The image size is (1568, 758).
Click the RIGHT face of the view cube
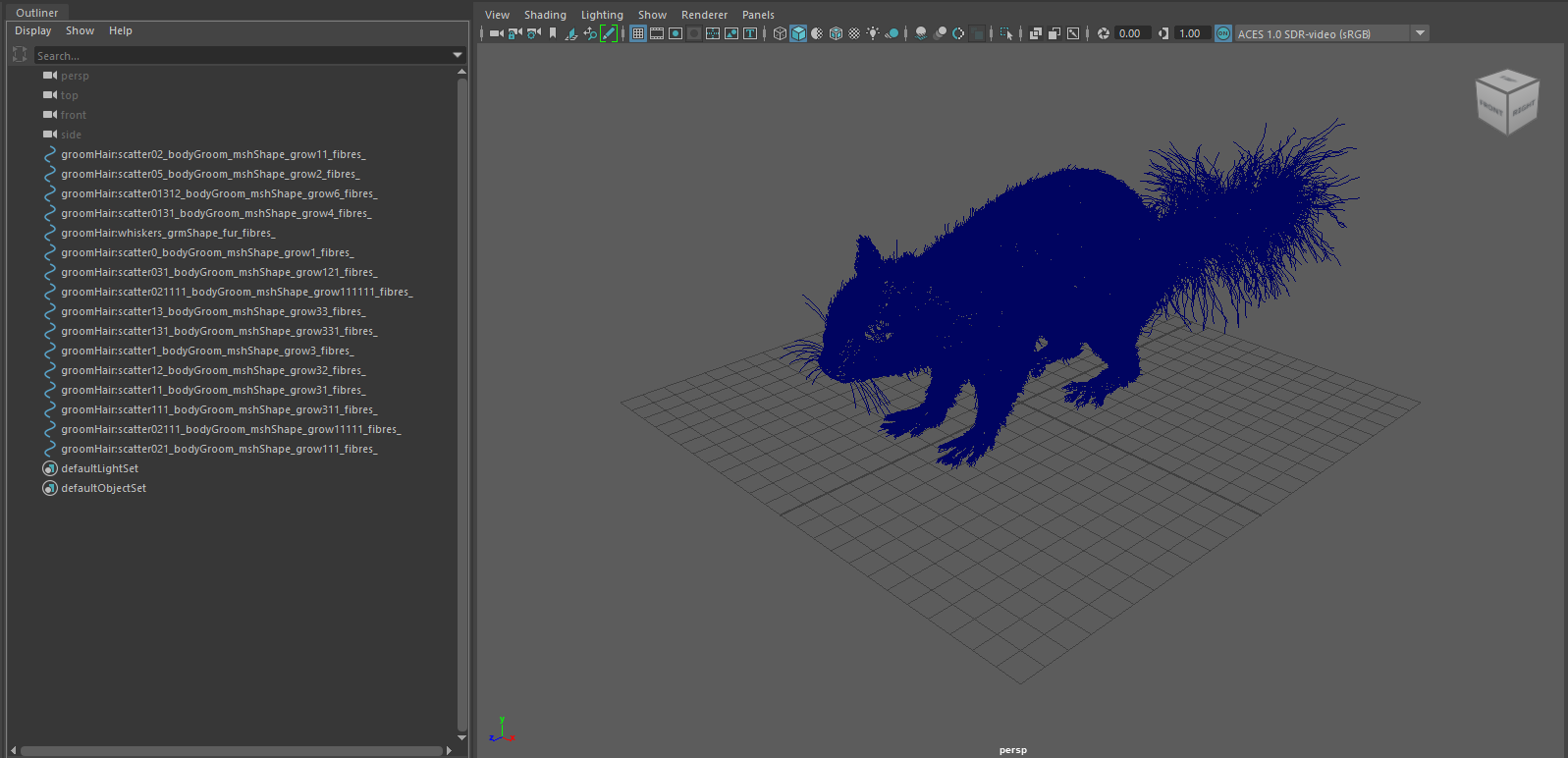1523,108
